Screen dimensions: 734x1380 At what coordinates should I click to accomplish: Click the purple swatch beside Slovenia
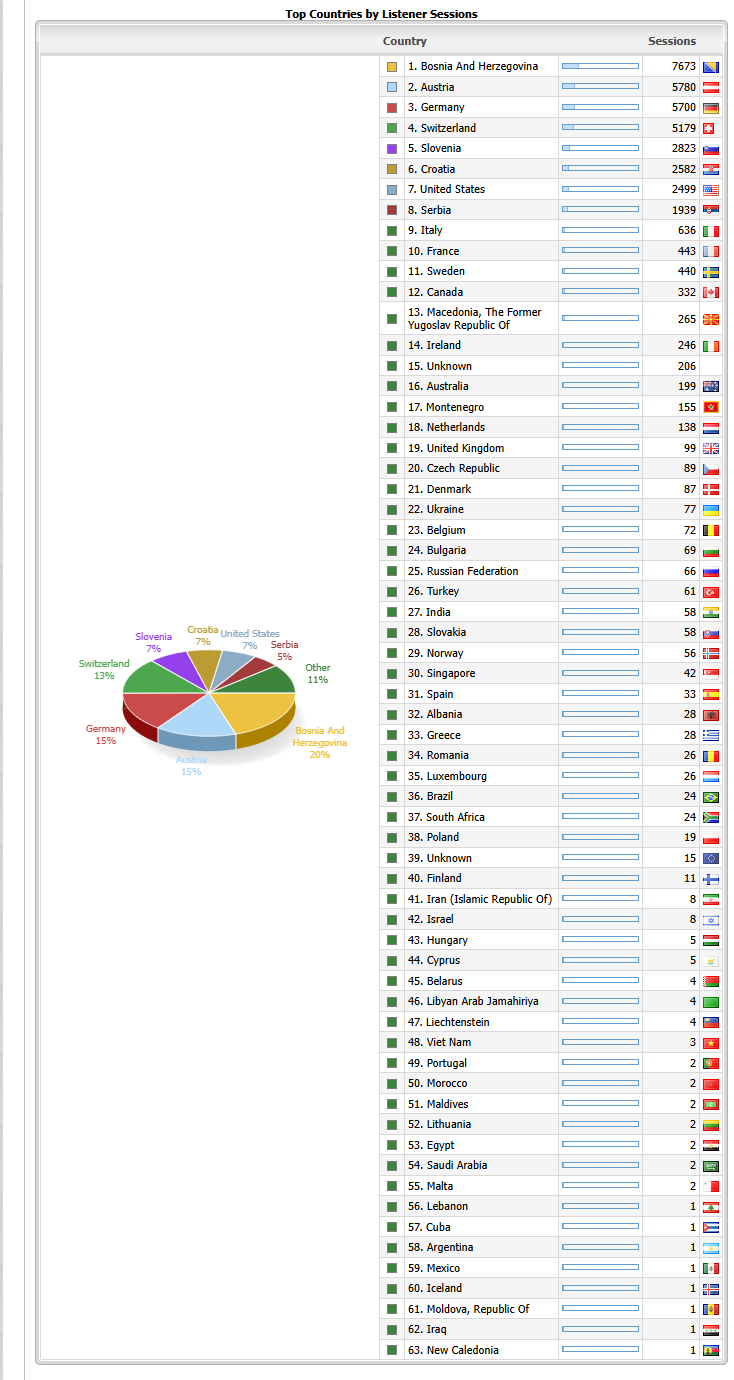tap(392, 149)
